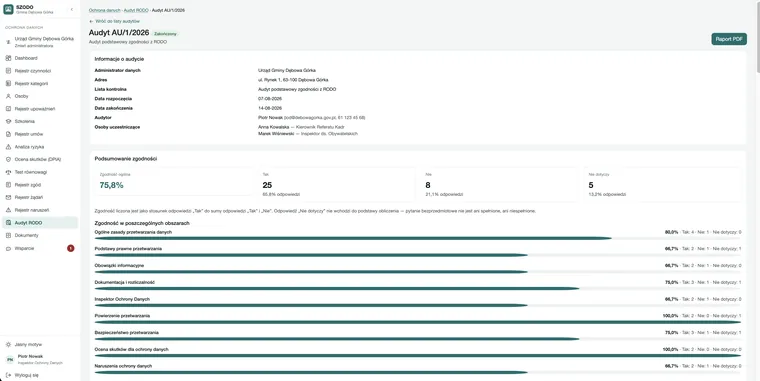Click the Piotr Nowak profile name

tap(31, 356)
